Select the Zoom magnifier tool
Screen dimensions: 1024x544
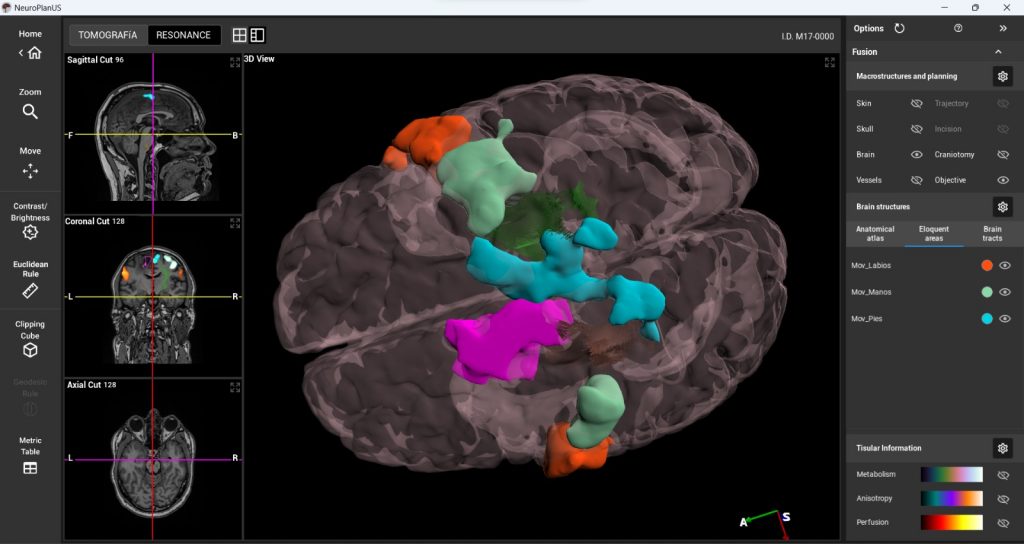30,112
